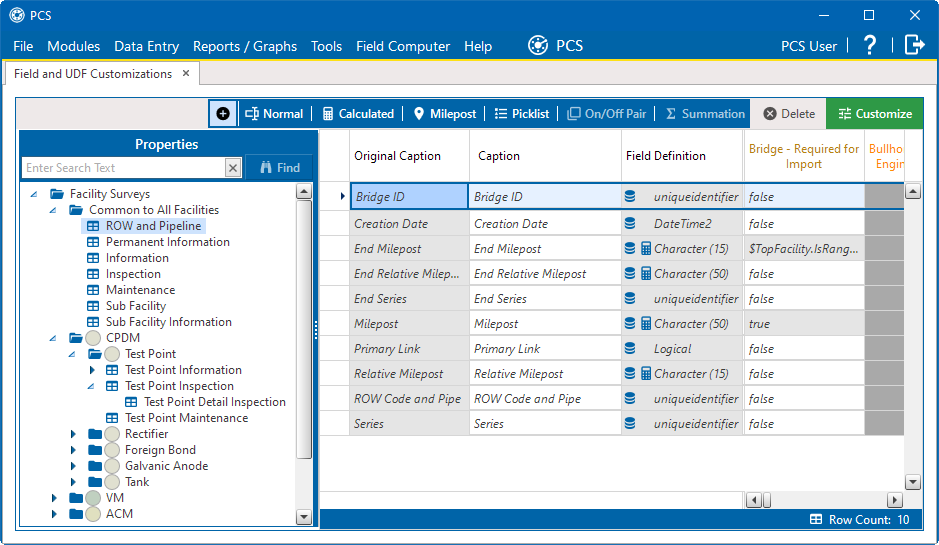
Task: Click the row selector arrow for Bridge ID
Action: point(342,196)
